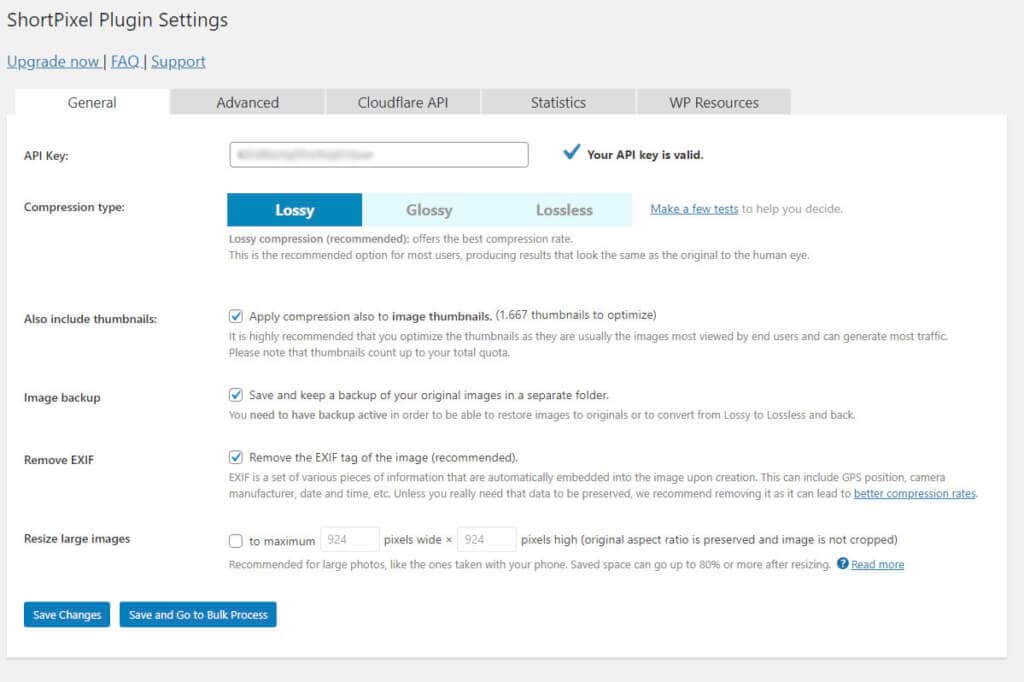Image resolution: width=1024 pixels, height=682 pixels.
Task: Click the 'Image backup' label
Action: point(62,398)
